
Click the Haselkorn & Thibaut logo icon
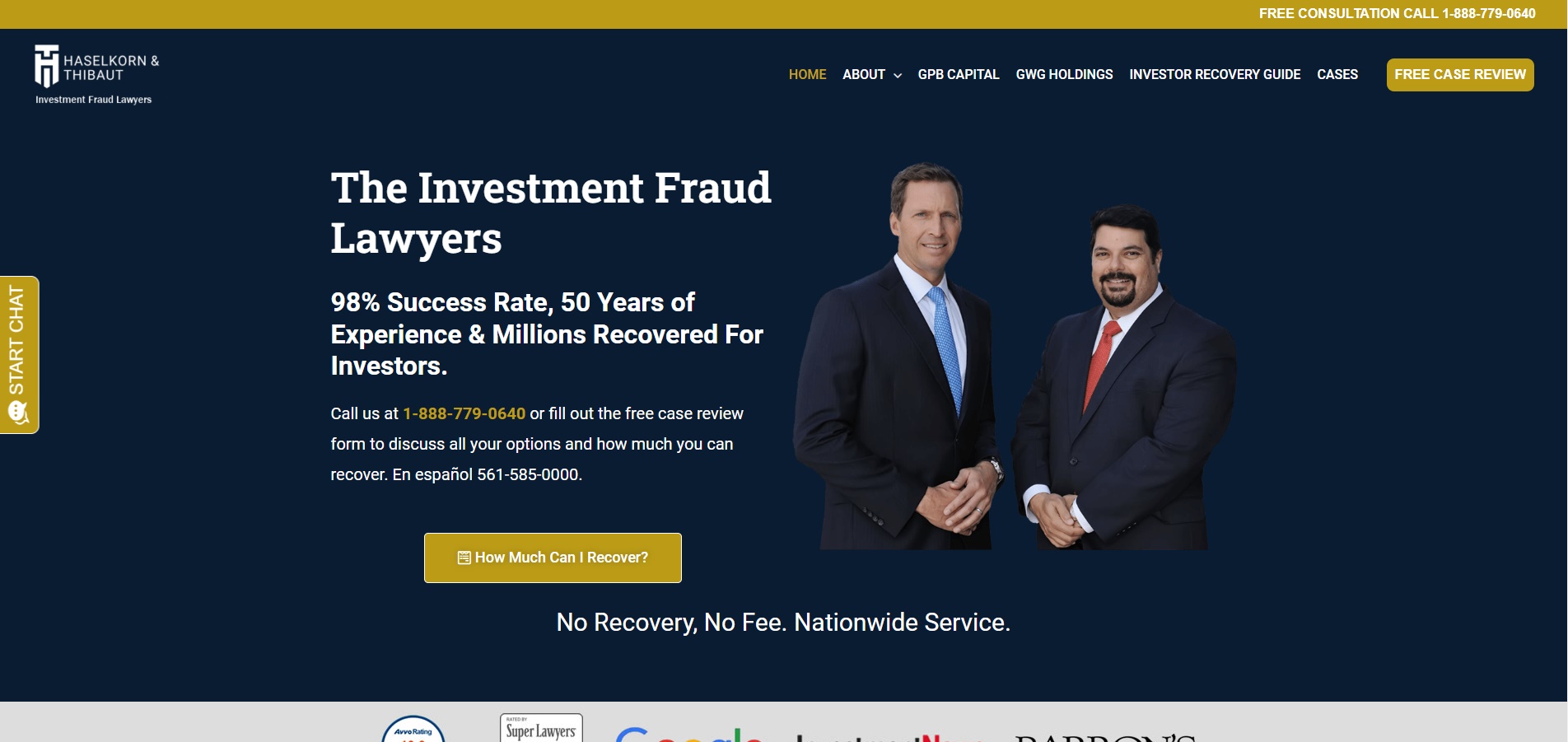click(47, 66)
